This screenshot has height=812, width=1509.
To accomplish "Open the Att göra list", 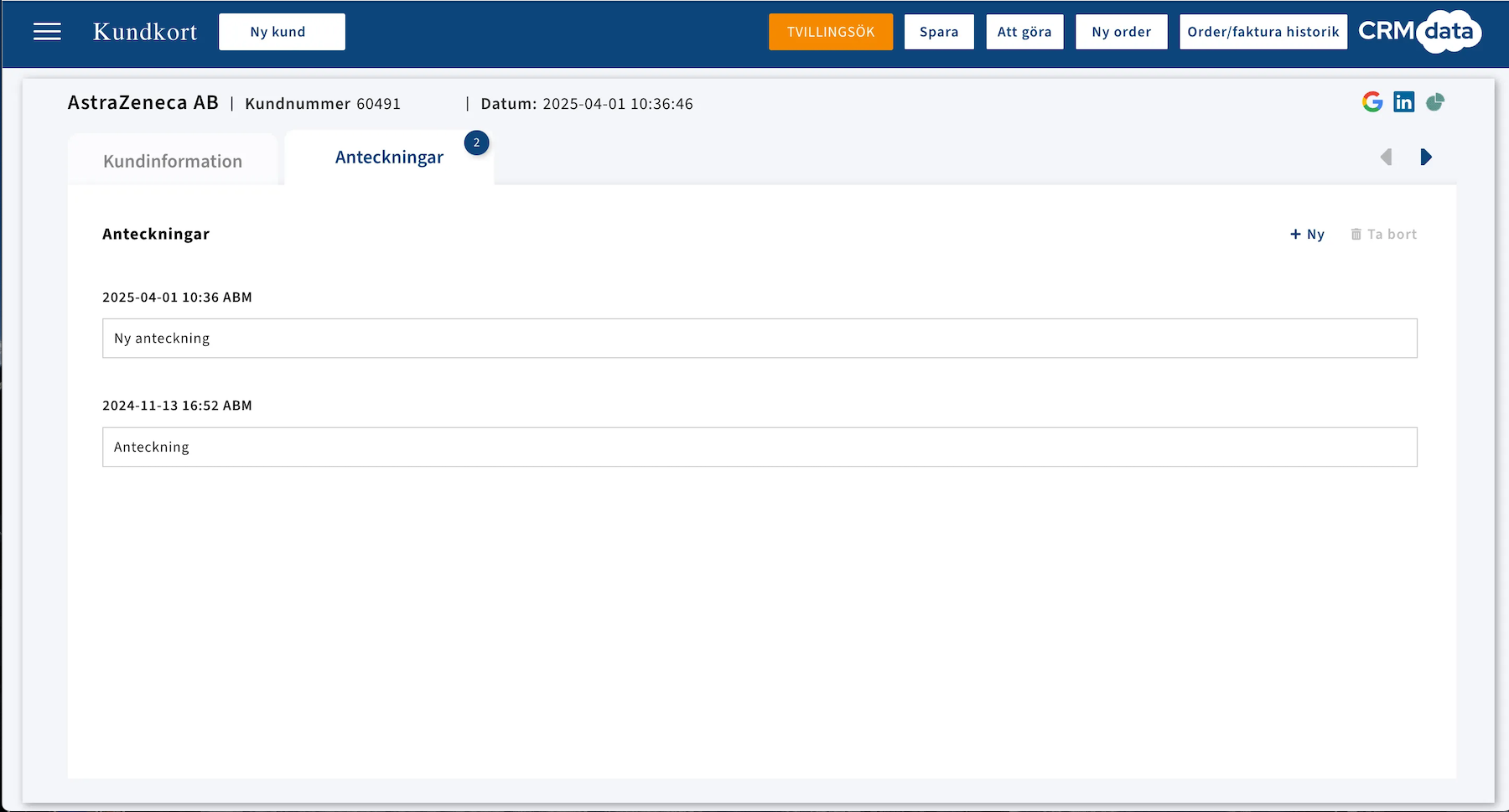I will 1024,32.
